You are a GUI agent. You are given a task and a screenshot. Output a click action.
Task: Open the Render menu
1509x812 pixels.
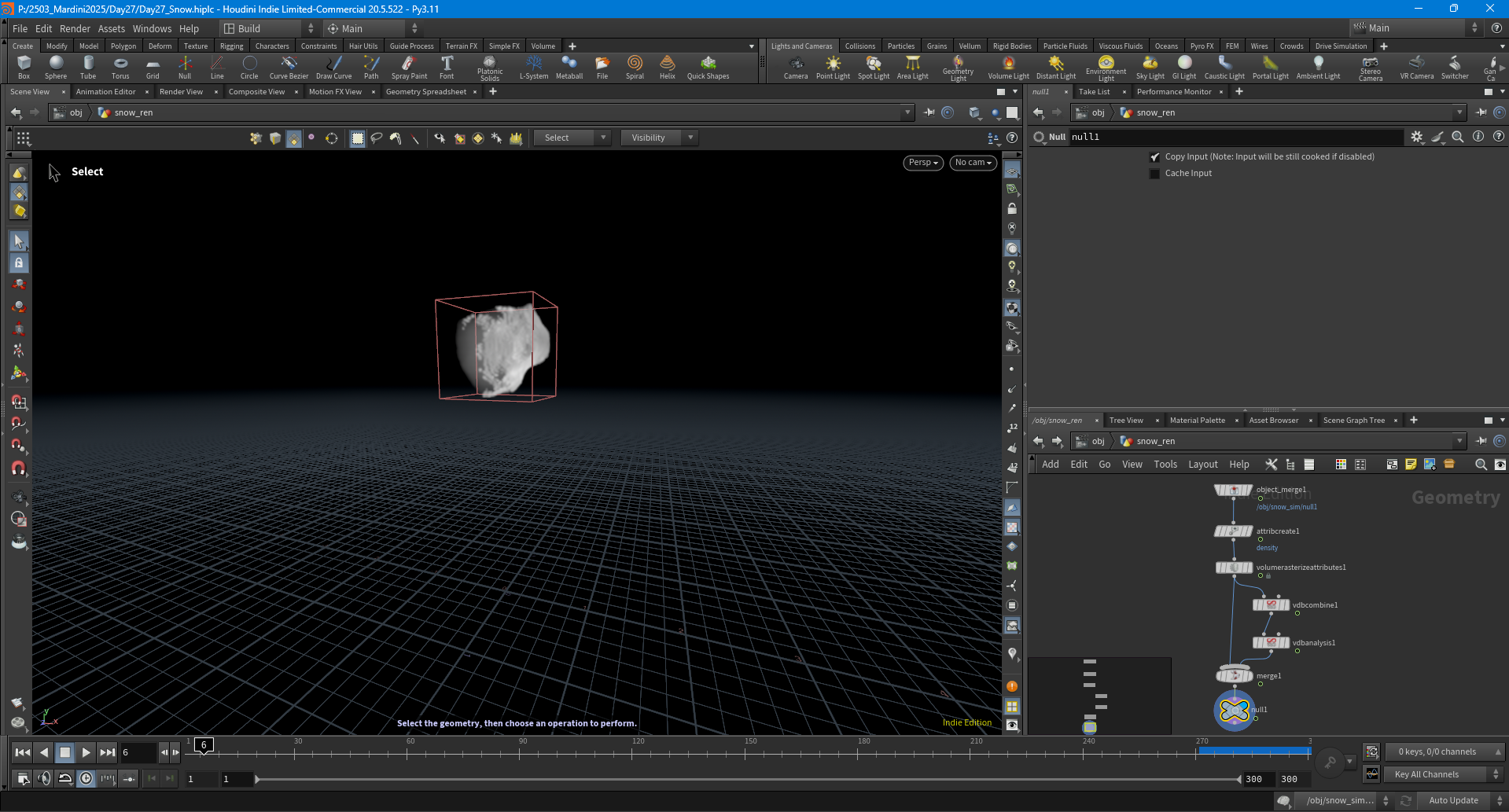(x=75, y=28)
